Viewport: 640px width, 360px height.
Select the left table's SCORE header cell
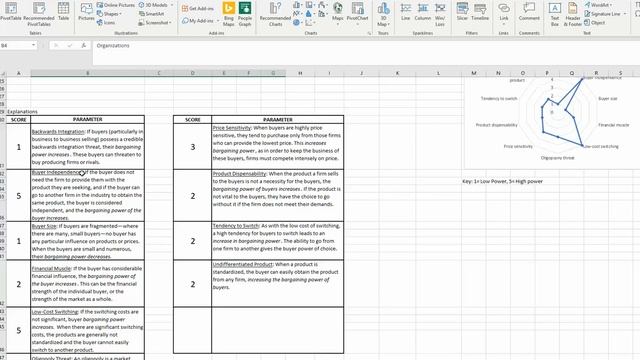click(x=18, y=120)
